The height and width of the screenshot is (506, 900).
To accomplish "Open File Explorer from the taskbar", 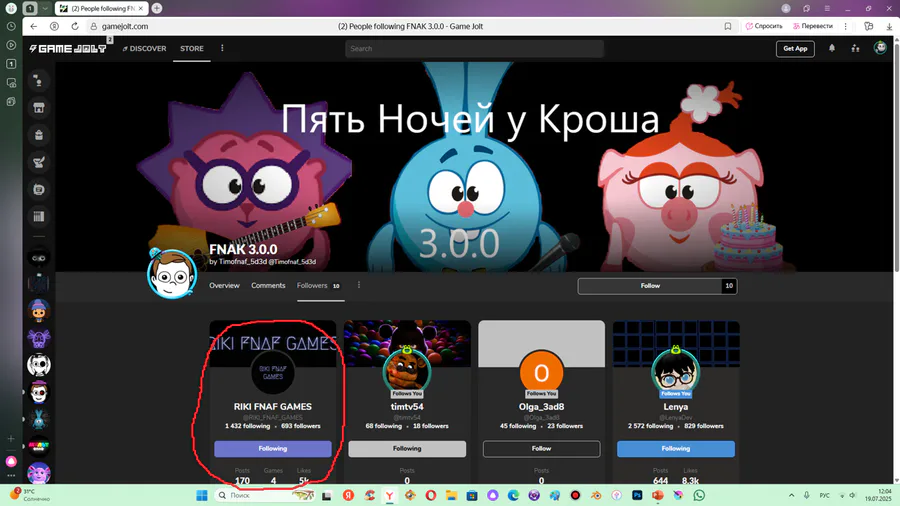I will (451, 495).
